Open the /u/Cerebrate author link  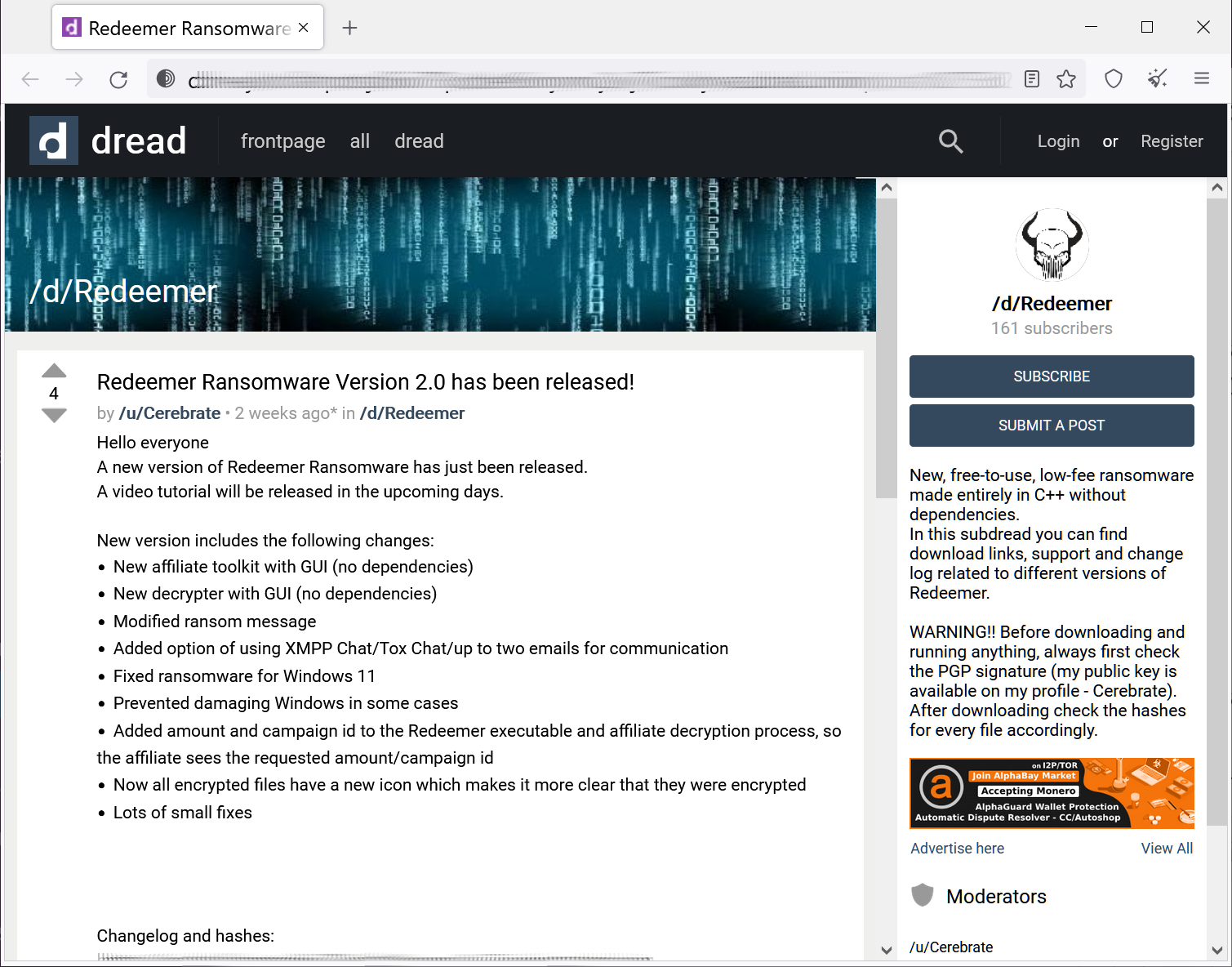170,413
